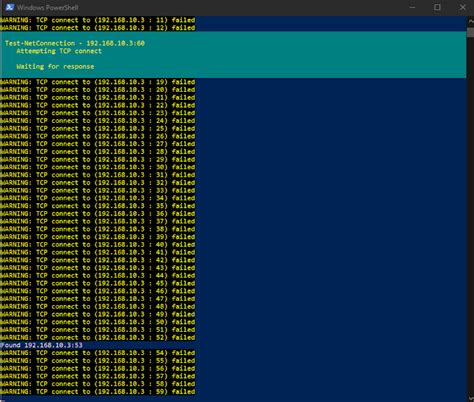Click the warning line for port 29
This screenshot has width=474, height=402.
click(x=98, y=159)
